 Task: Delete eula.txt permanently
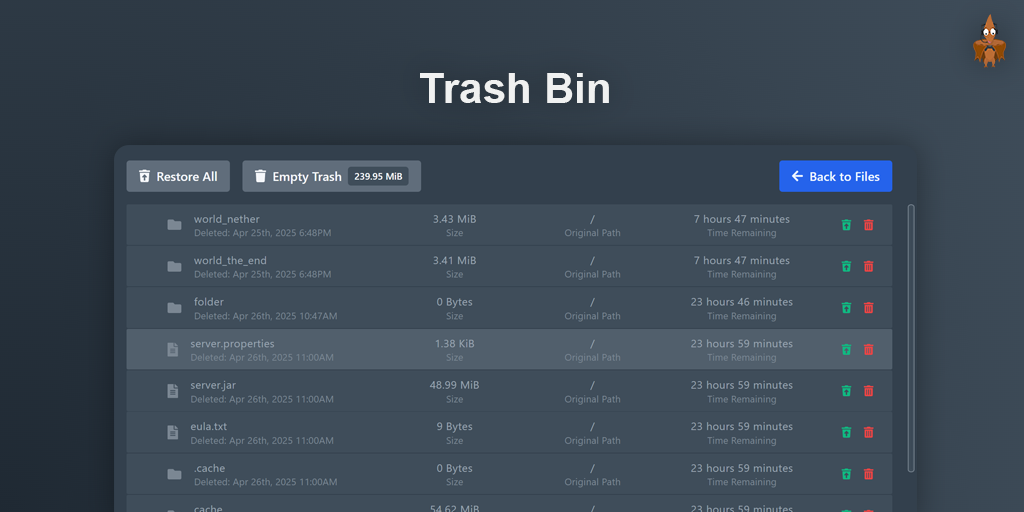[869, 432]
